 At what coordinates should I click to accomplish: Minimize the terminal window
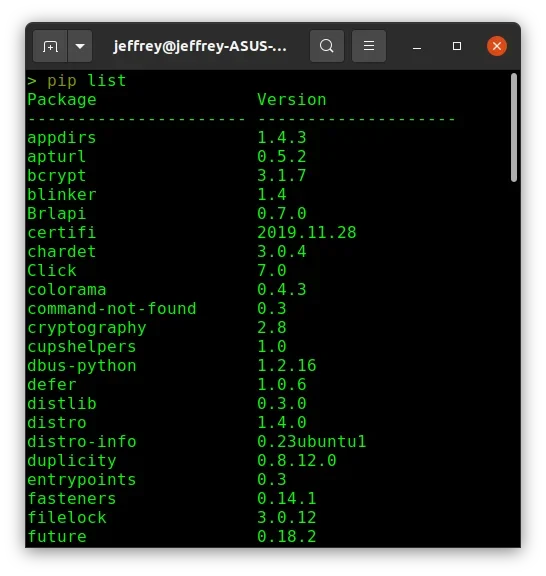click(x=417, y=47)
